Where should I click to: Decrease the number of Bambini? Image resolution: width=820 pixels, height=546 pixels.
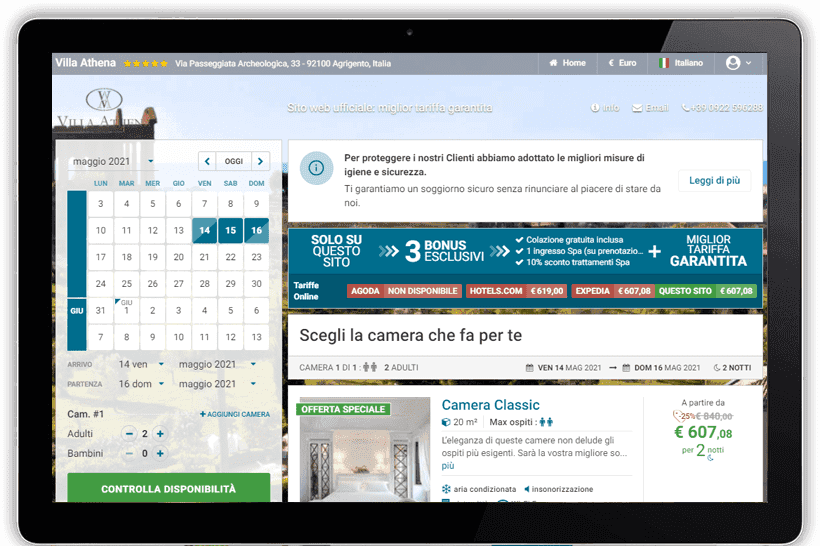129,453
